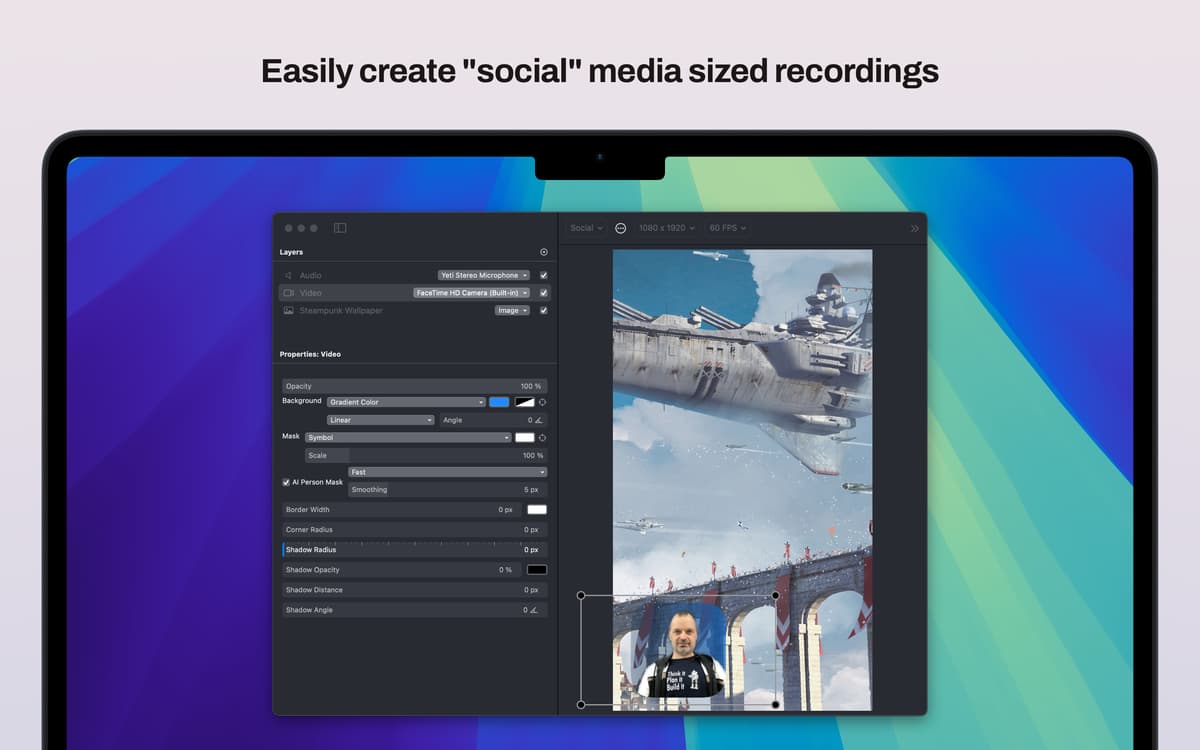1200x750 pixels.
Task: Expand the double-chevron overflow icon
Action: tap(914, 228)
